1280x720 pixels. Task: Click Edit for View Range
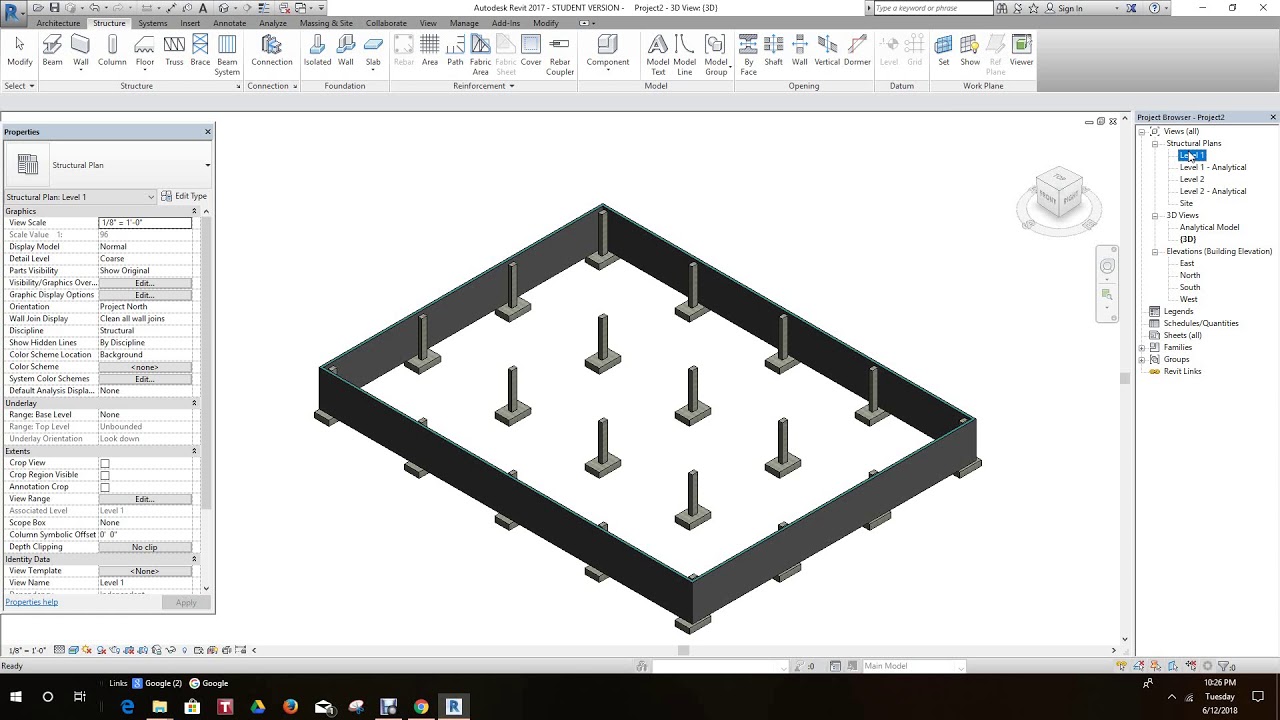pyautogui.click(x=144, y=499)
